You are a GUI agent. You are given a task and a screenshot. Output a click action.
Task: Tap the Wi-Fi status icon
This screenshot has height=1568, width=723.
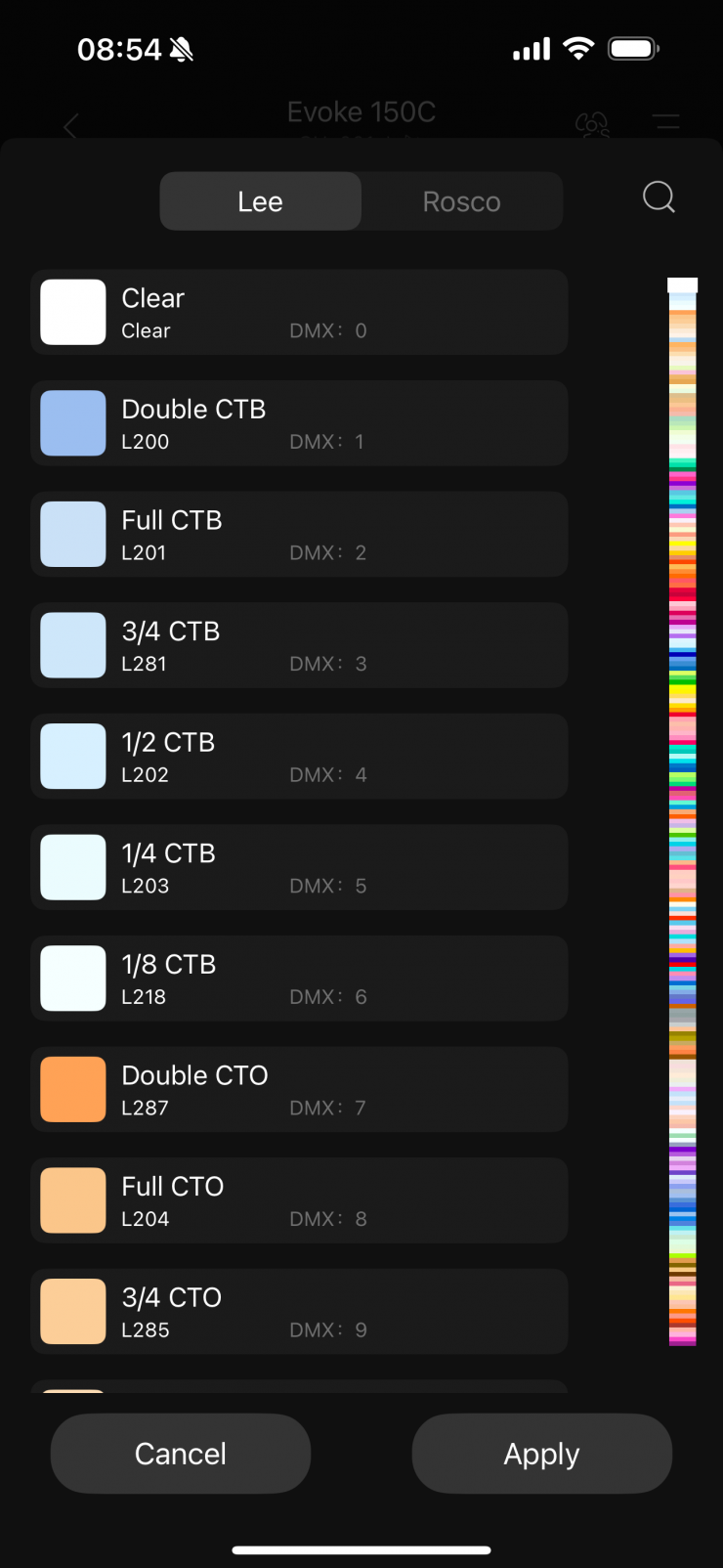coord(578,49)
